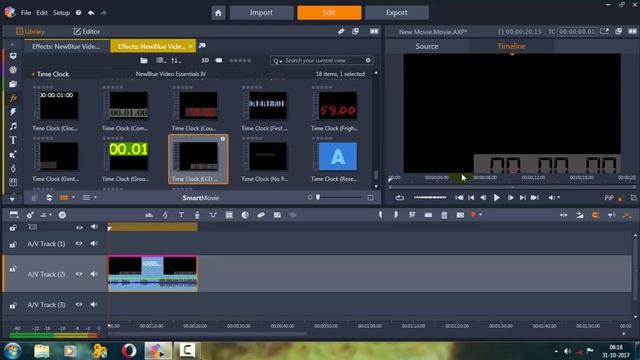
Task: Open the thumbnail view dropdown arrow
Action: click(73, 198)
